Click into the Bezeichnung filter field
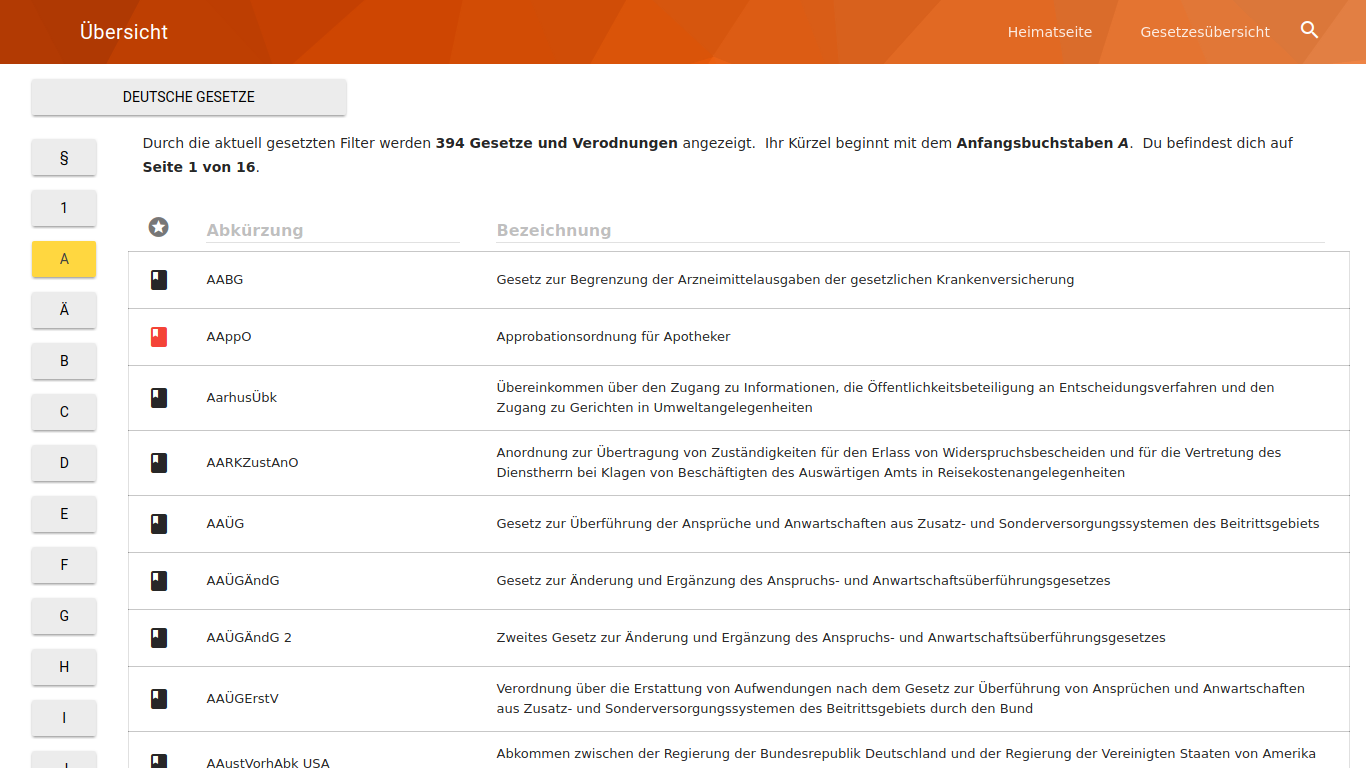 tap(910, 230)
